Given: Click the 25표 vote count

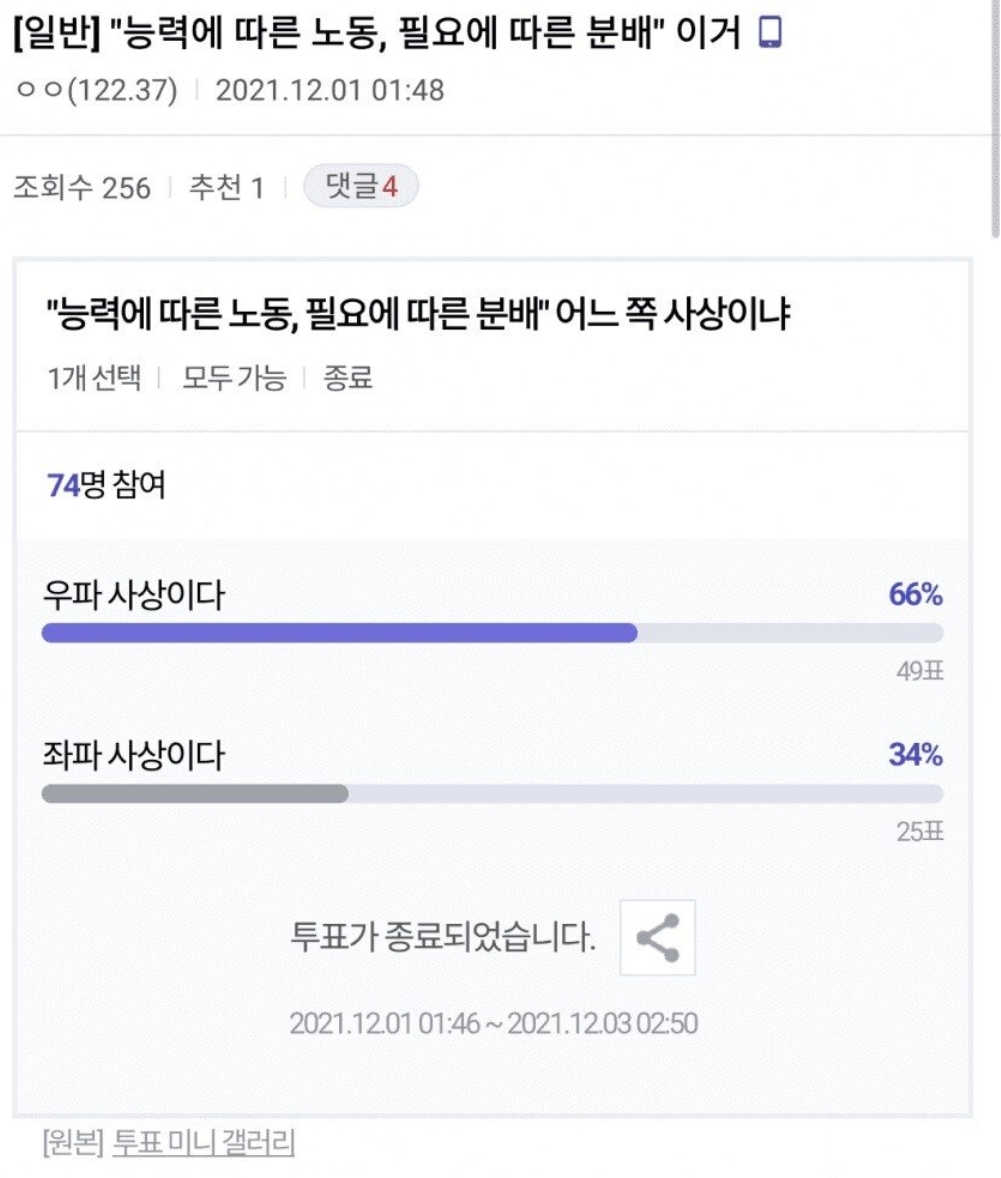Looking at the screenshot, I should pyautogui.click(x=920, y=832).
